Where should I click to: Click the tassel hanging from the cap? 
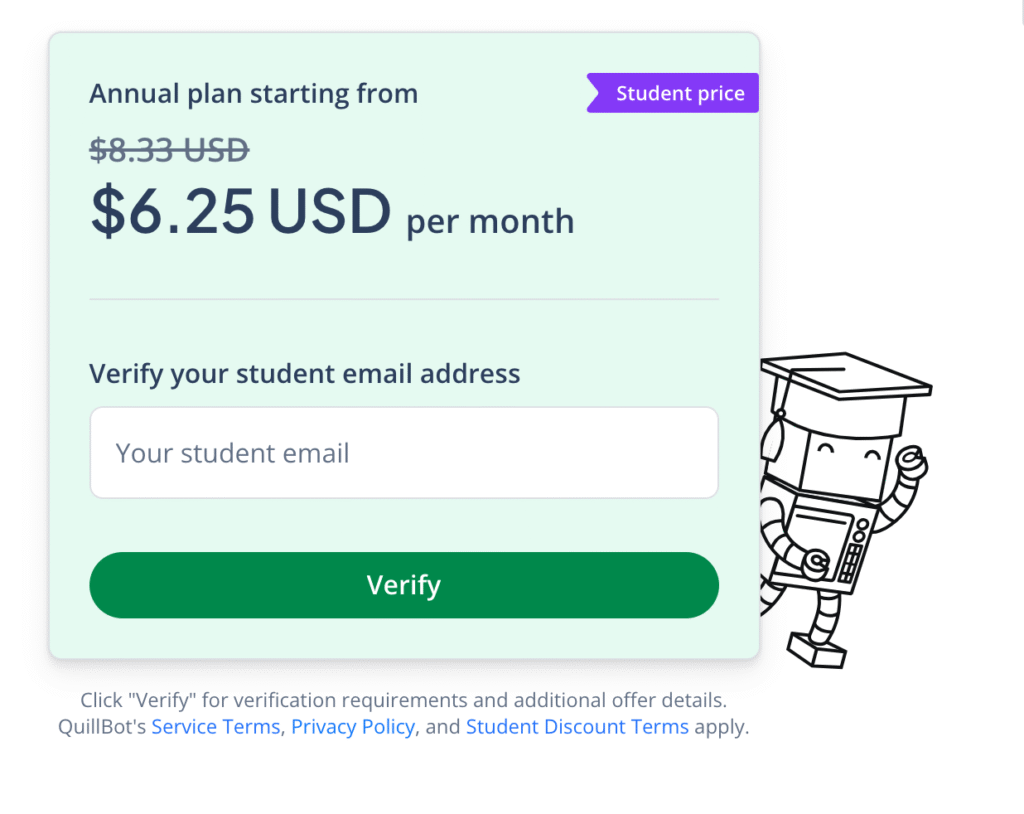click(772, 436)
